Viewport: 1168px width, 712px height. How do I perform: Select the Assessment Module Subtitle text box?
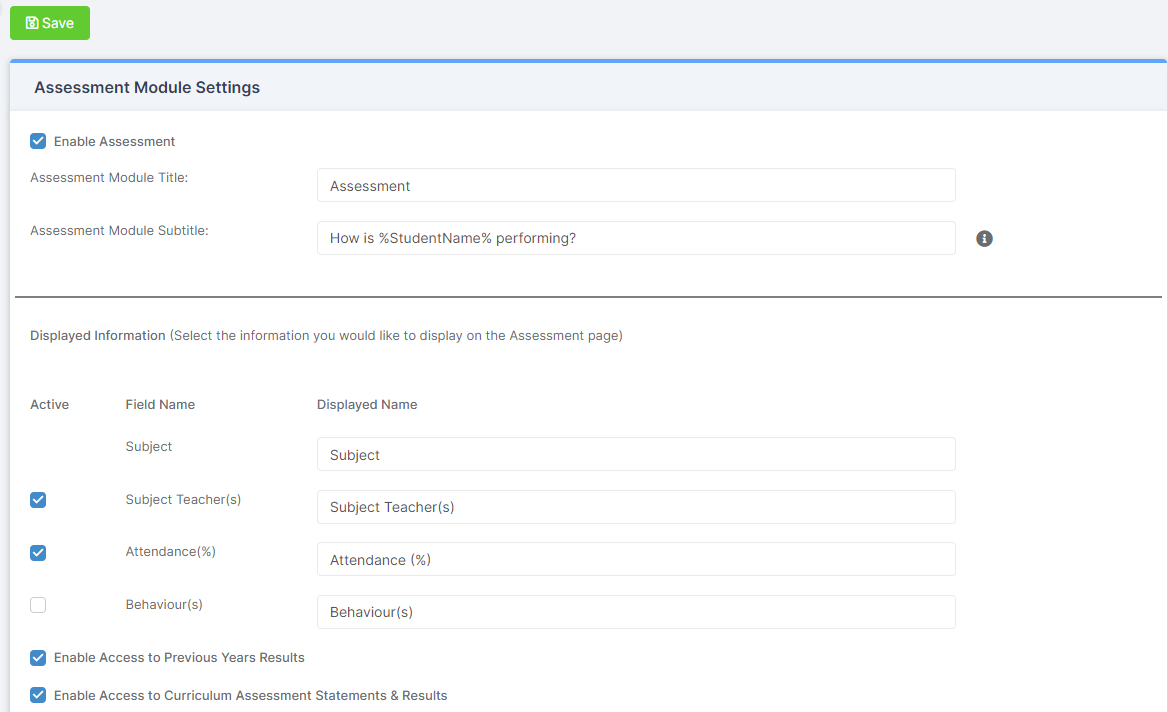point(636,238)
